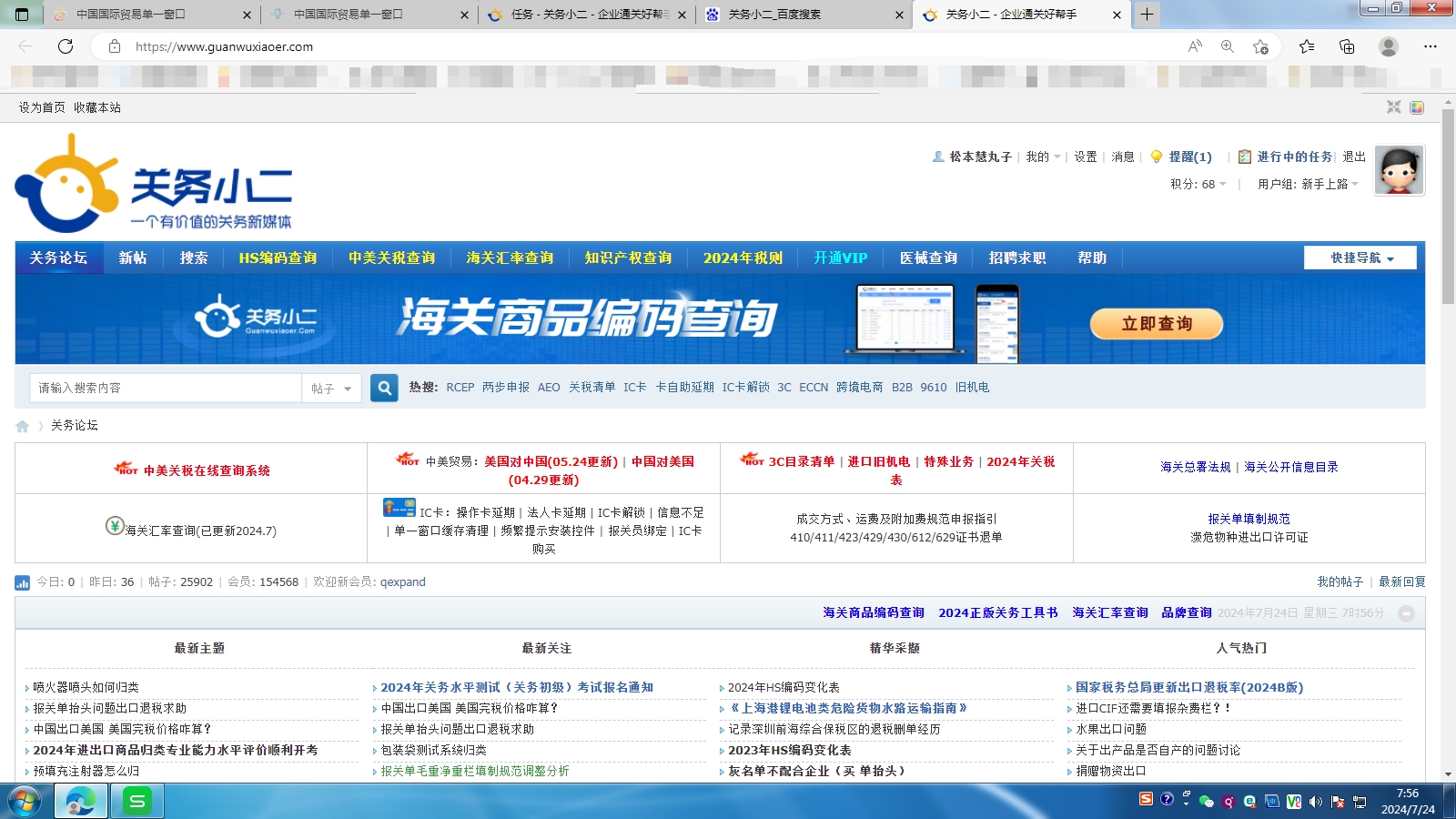The height and width of the screenshot is (819, 1456).
Task: Open 提醒(1) notifications link
Action: click(1189, 157)
